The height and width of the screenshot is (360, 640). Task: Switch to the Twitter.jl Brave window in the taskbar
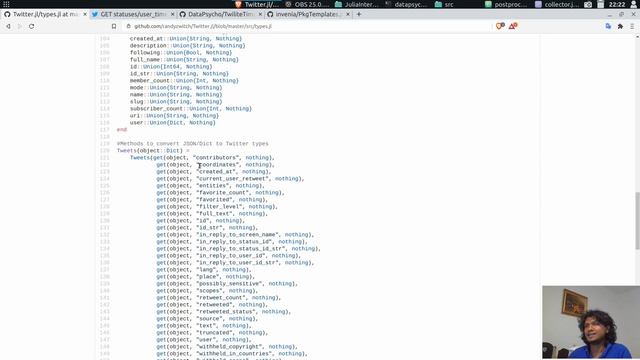pos(257,4)
